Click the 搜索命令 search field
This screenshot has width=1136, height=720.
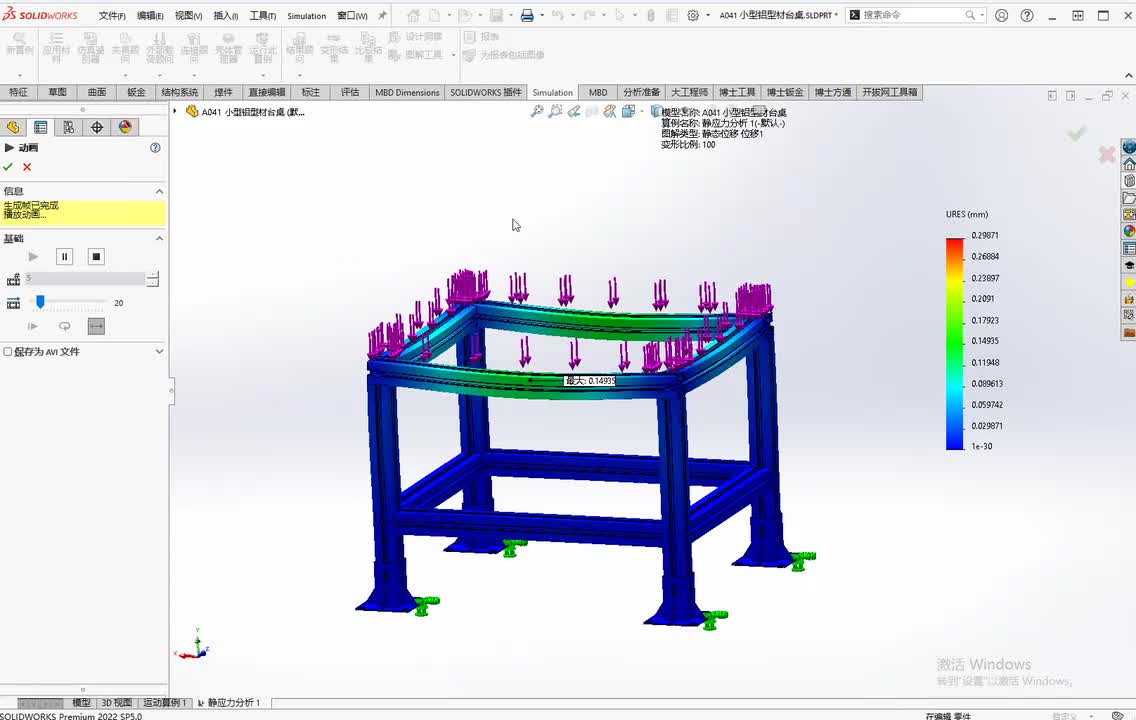click(913, 15)
